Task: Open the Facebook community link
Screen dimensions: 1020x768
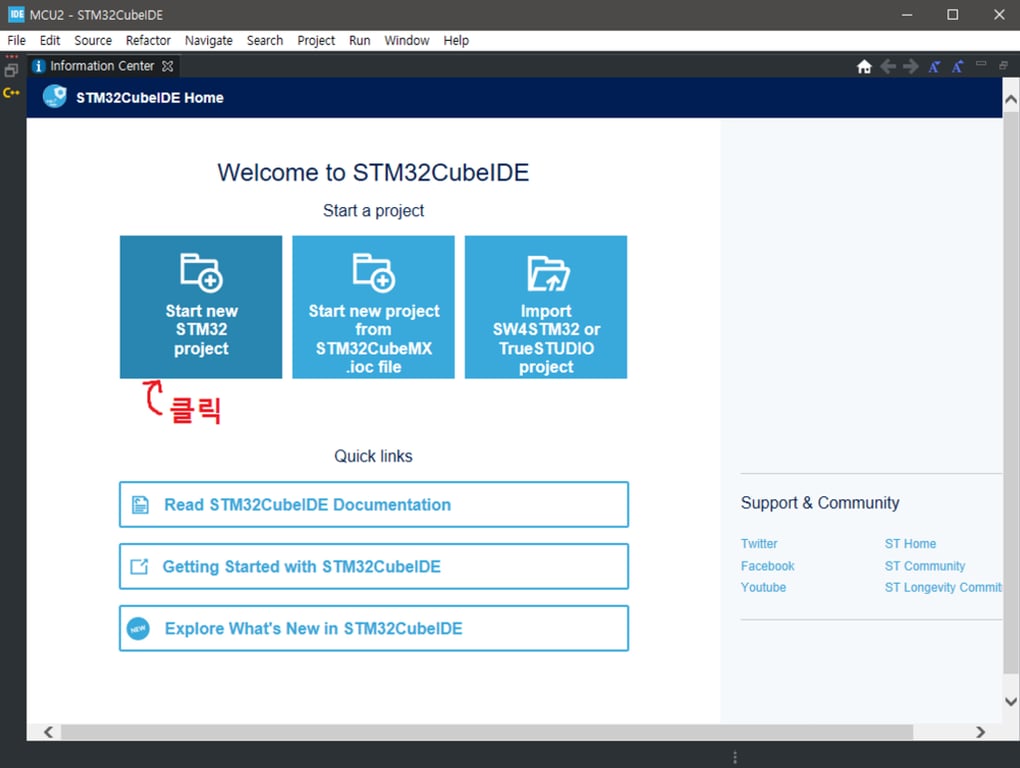Action: [768, 566]
